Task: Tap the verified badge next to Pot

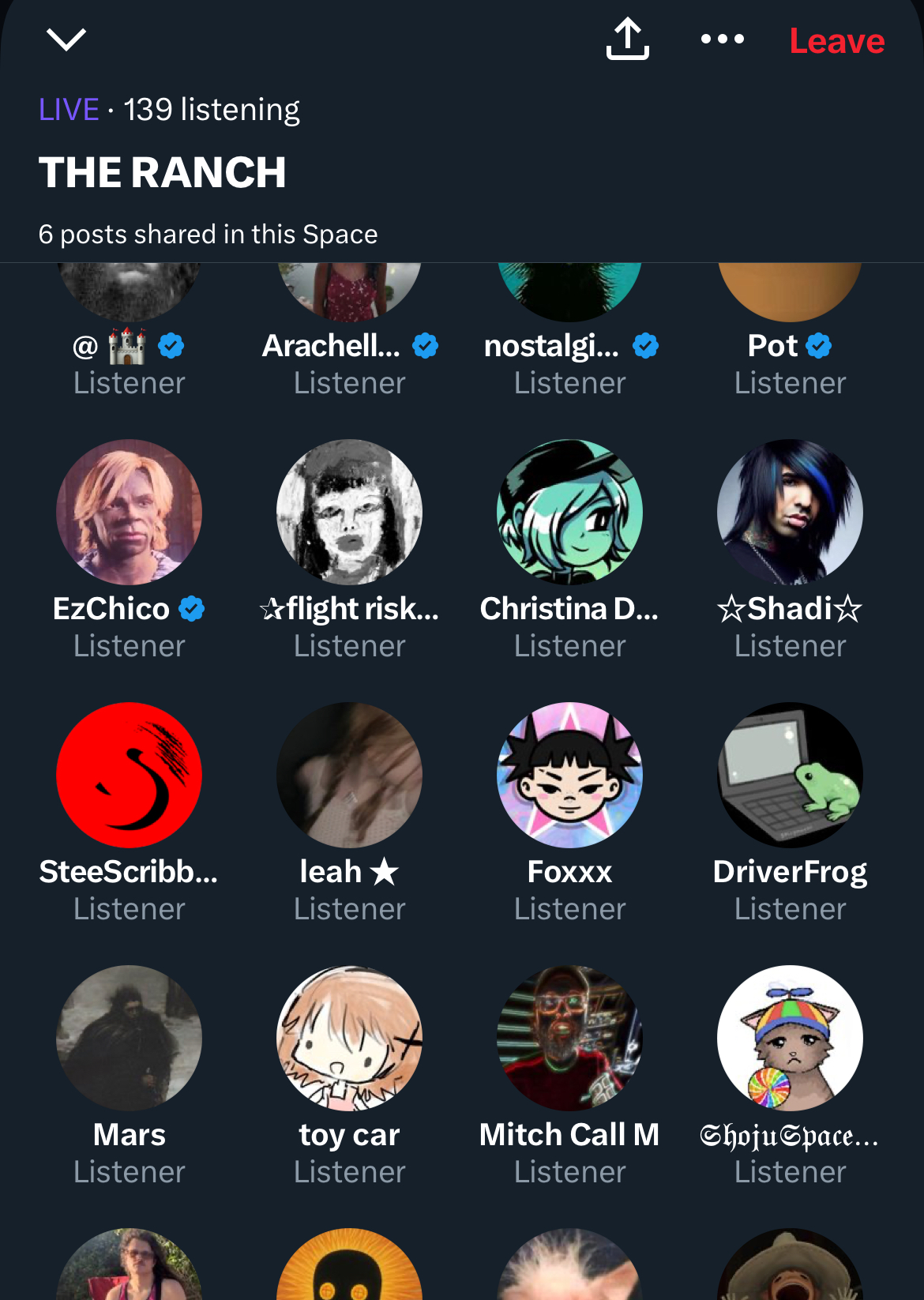Action: point(819,346)
